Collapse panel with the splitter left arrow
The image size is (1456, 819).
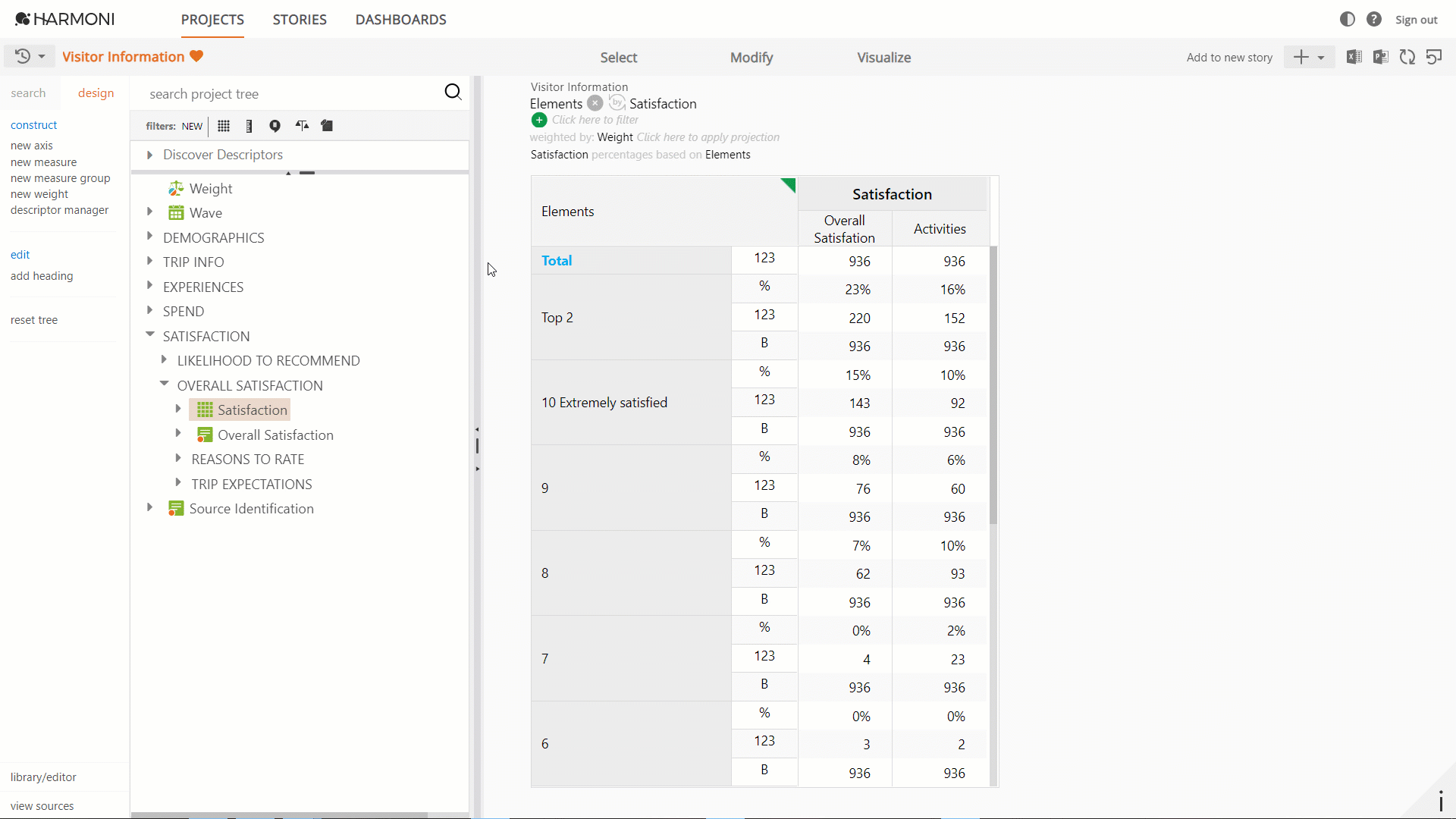pyautogui.click(x=477, y=429)
